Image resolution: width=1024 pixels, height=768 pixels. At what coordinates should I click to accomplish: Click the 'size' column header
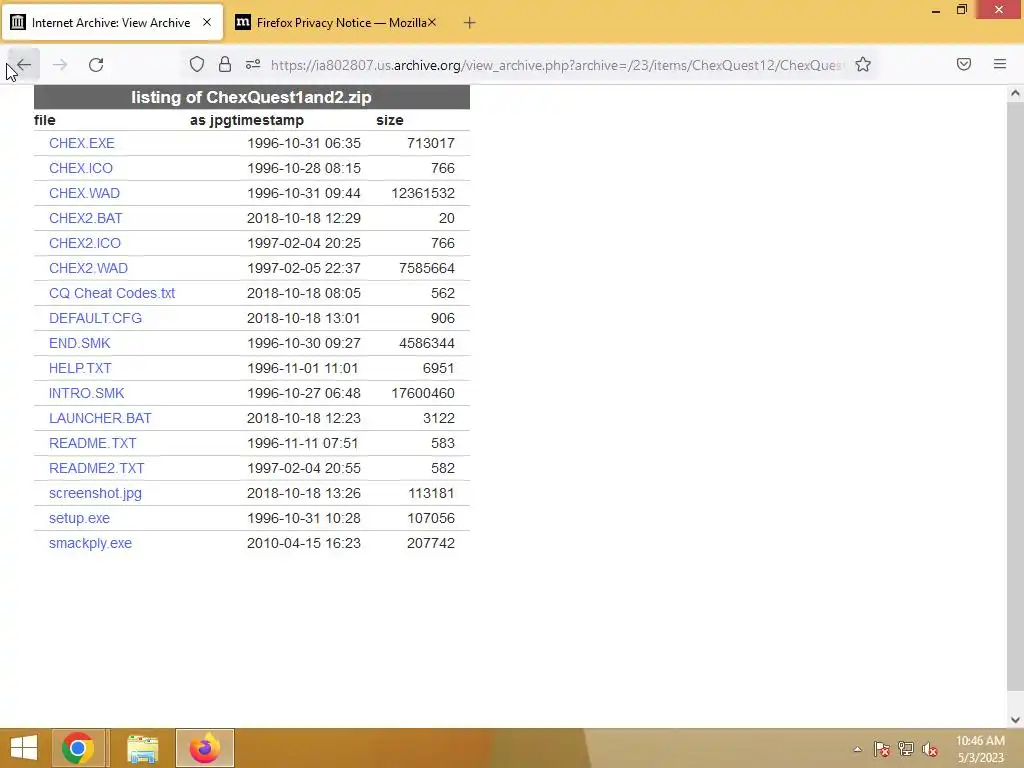click(390, 120)
